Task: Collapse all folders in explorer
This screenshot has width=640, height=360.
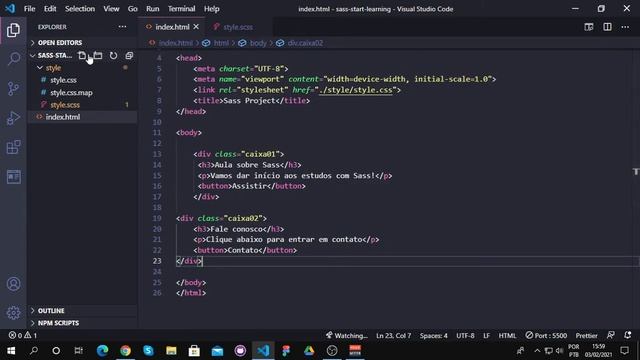Action: (129, 55)
